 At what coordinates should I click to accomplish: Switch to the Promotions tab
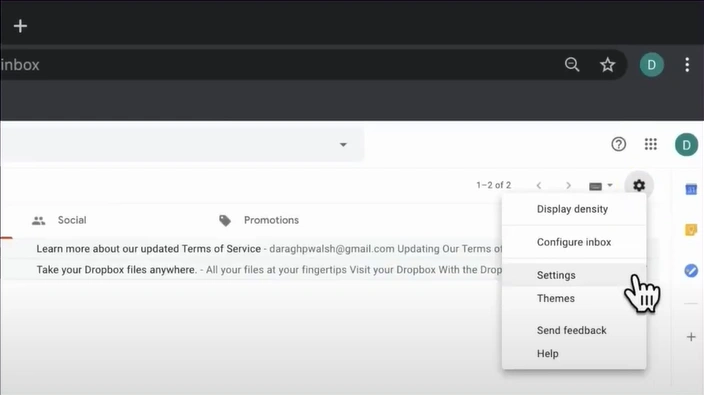point(259,220)
